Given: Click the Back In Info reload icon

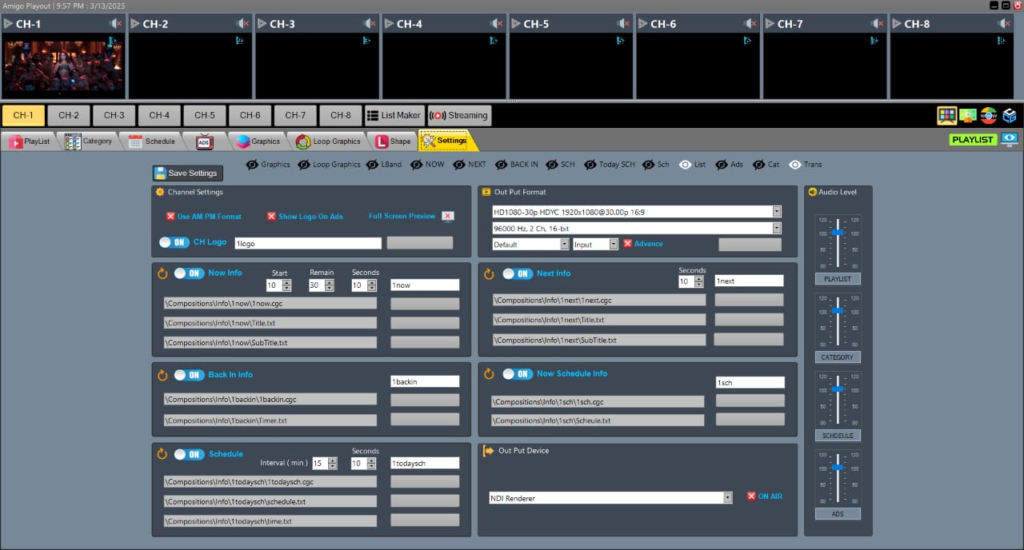Looking at the screenshot, I should pos(162,376).
